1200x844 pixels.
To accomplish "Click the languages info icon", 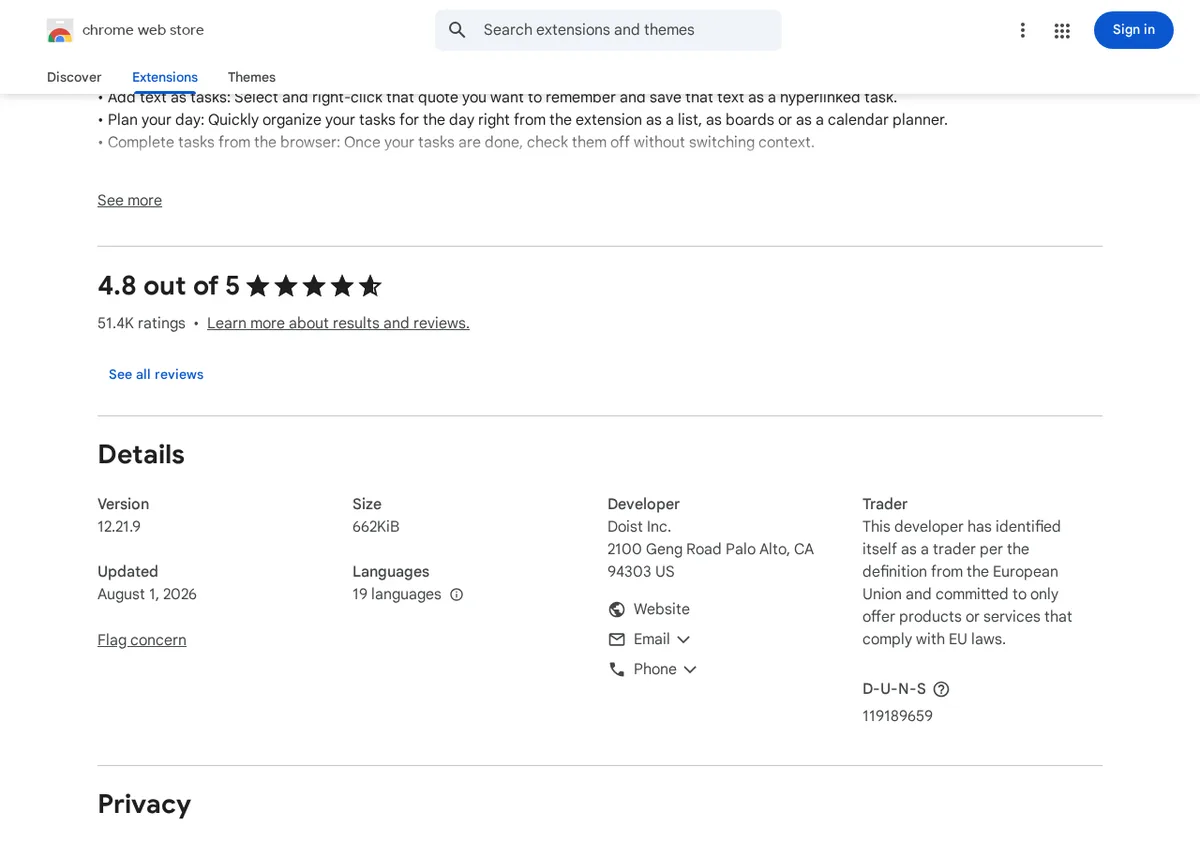I will (456, 594).
